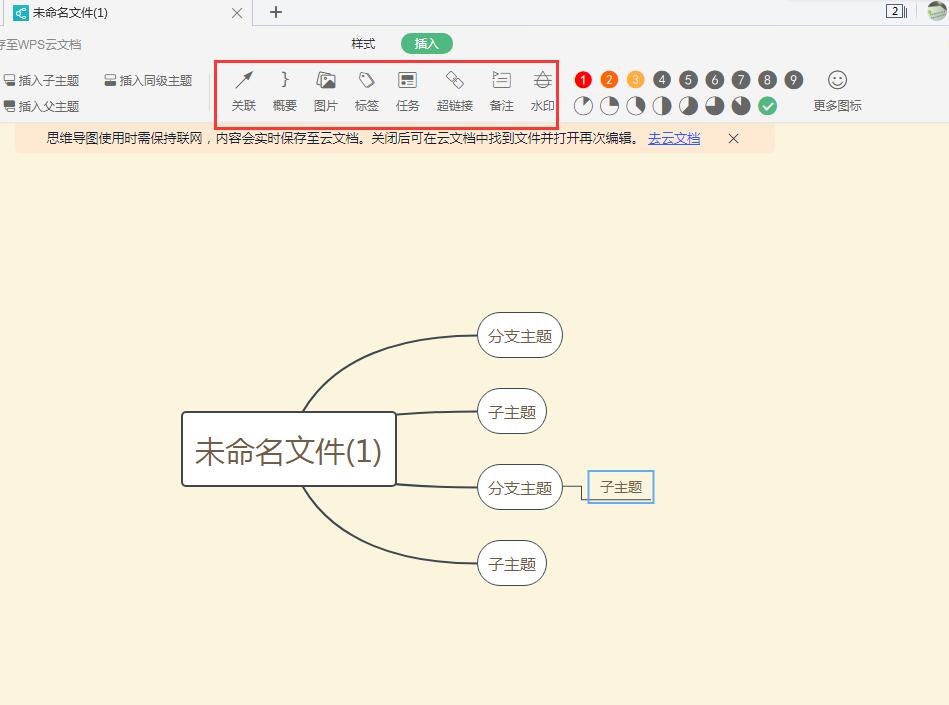
Task: Apply priority marker number 5
Action: coord(688,80)
